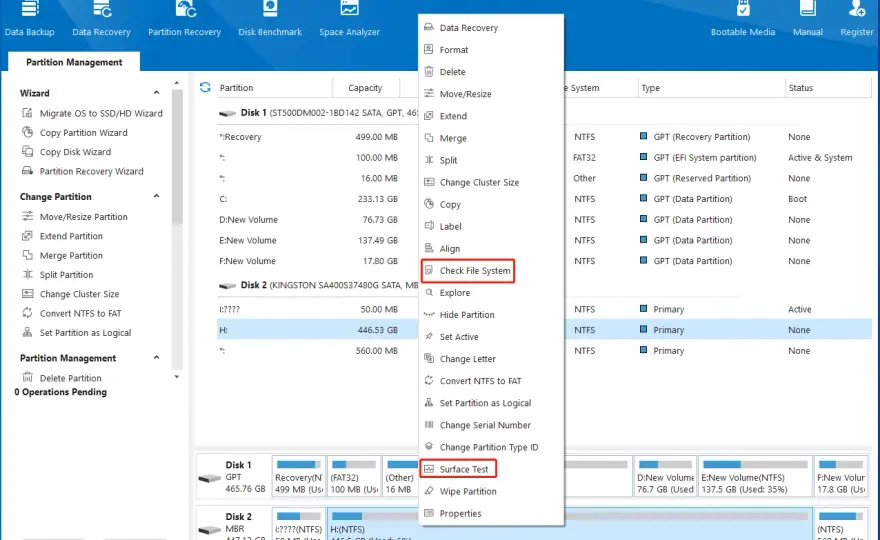Open Data Backup tool in the toolbar
This screenshot has width=880, height=540.
click(x=29, y=20)
